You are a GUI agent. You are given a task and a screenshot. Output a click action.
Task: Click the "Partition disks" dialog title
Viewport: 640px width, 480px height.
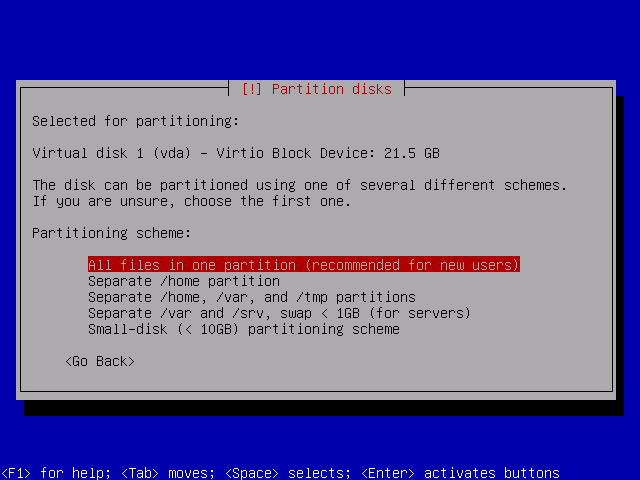(333, 89)
